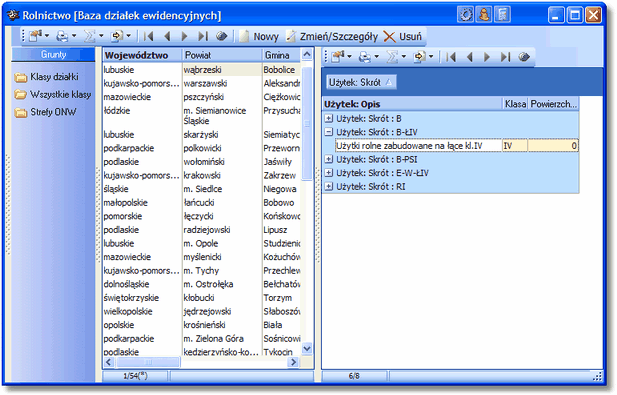Click the Użytek: Skrót grouping chip
The image size is (617, 395).
pos(361,82)
